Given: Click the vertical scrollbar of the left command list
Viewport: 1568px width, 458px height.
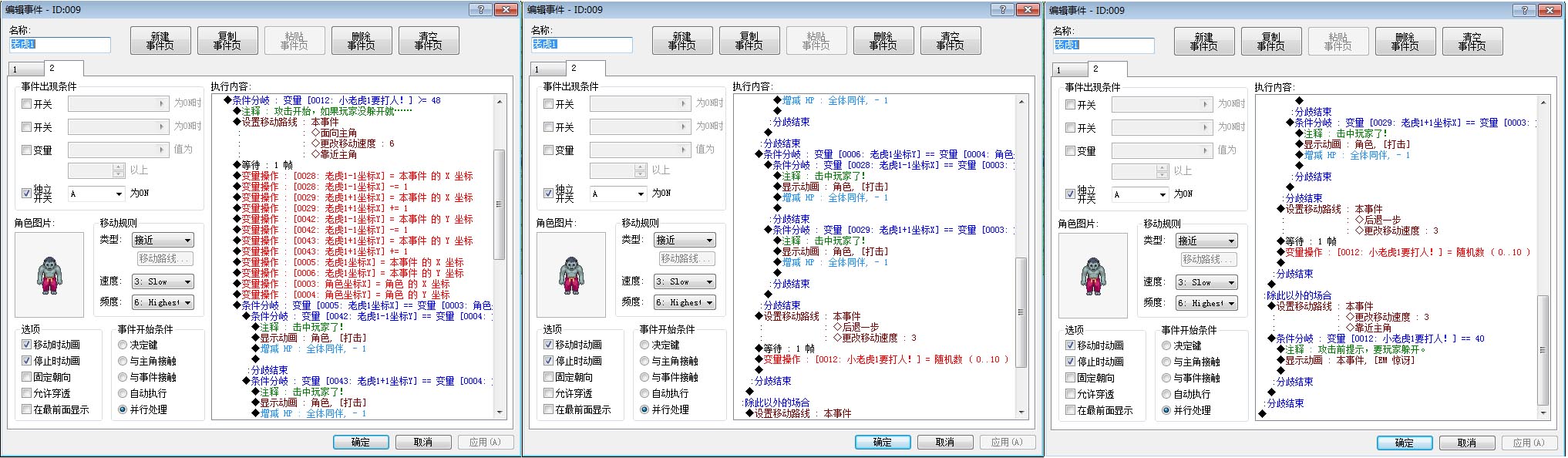Looking at the screenshot, I should (x=500, y=257).
